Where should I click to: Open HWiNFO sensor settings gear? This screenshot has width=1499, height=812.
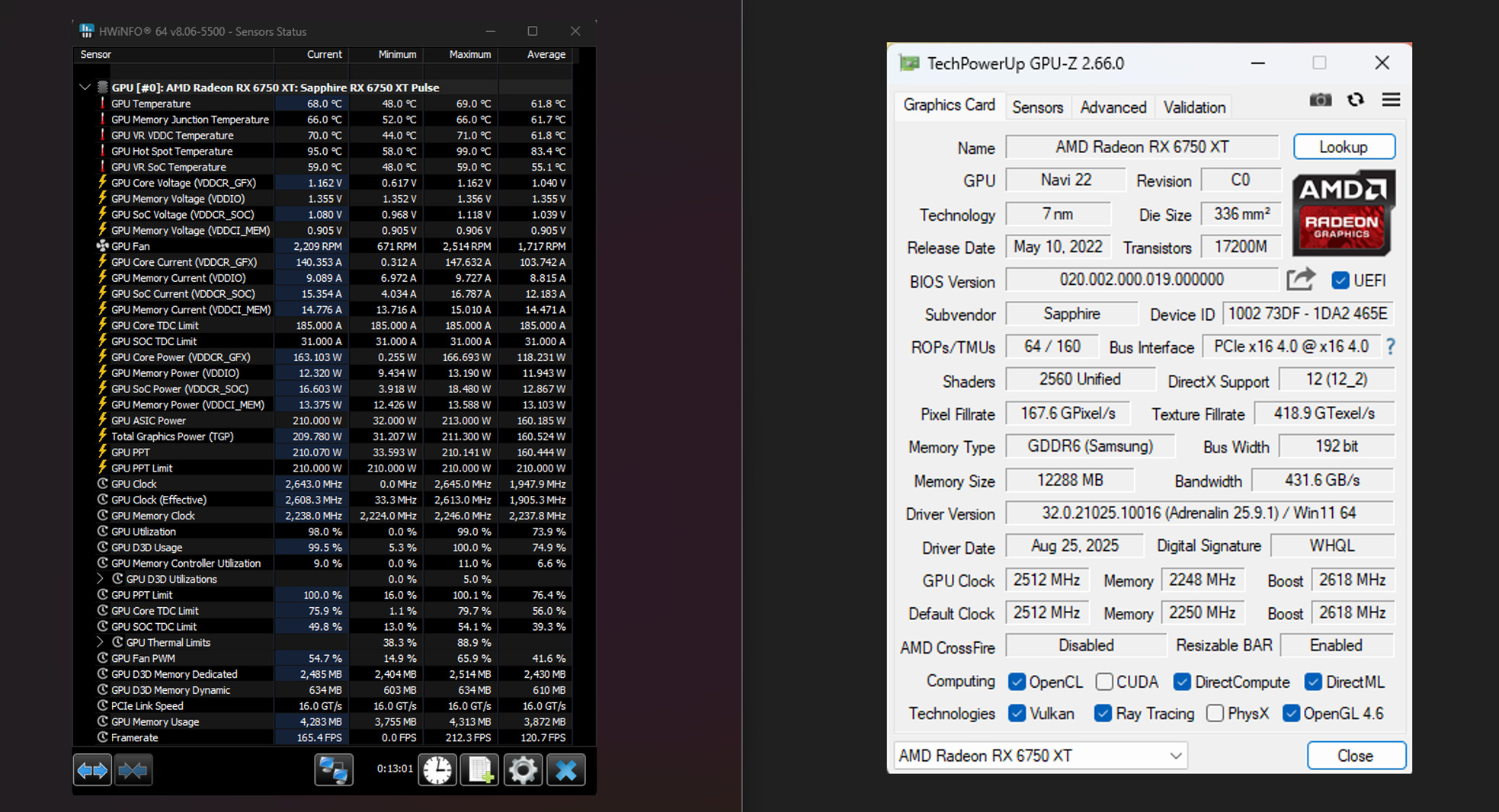tap(523, 770)
